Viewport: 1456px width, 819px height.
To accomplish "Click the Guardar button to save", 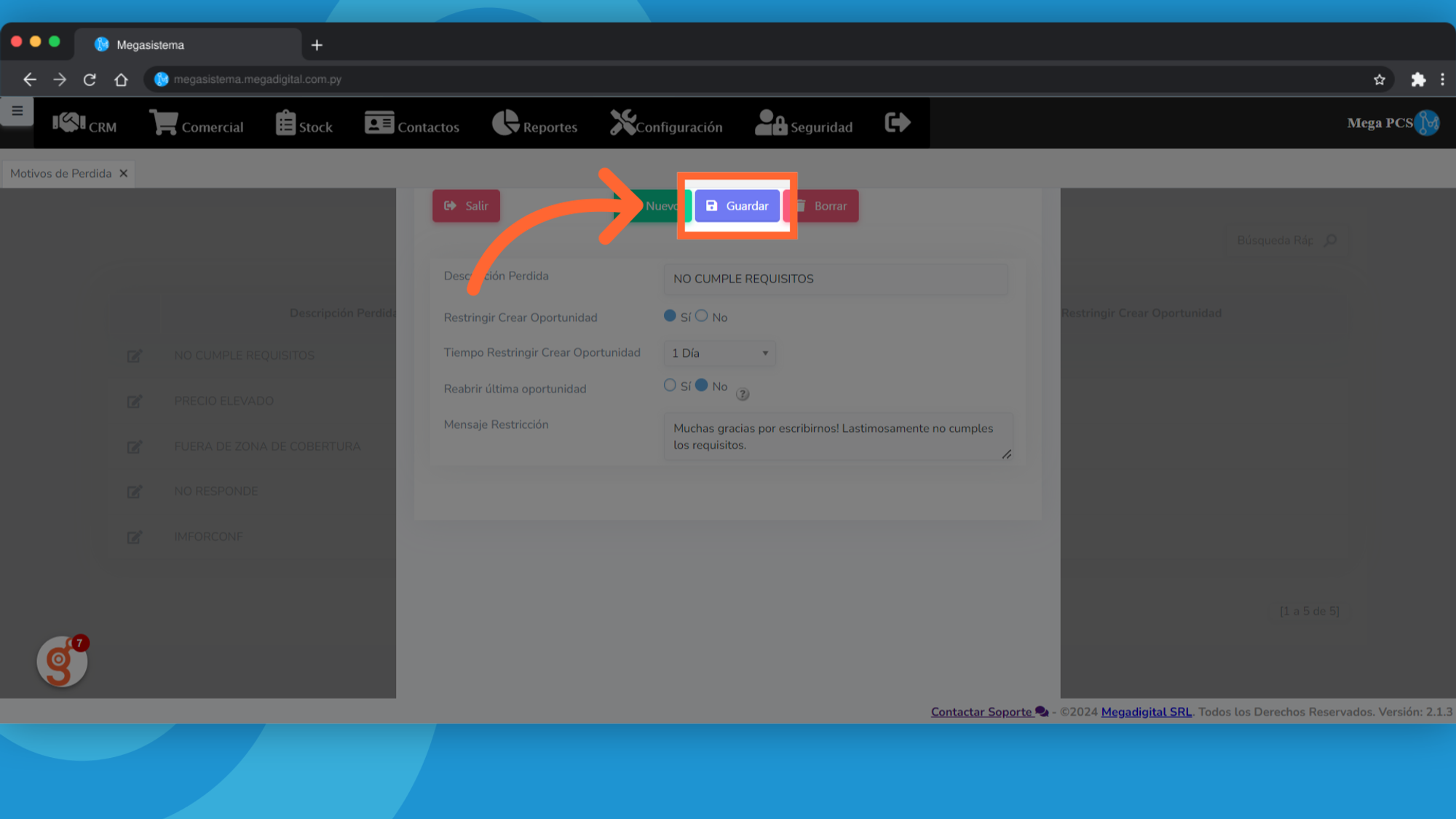I will pos(737,206).
